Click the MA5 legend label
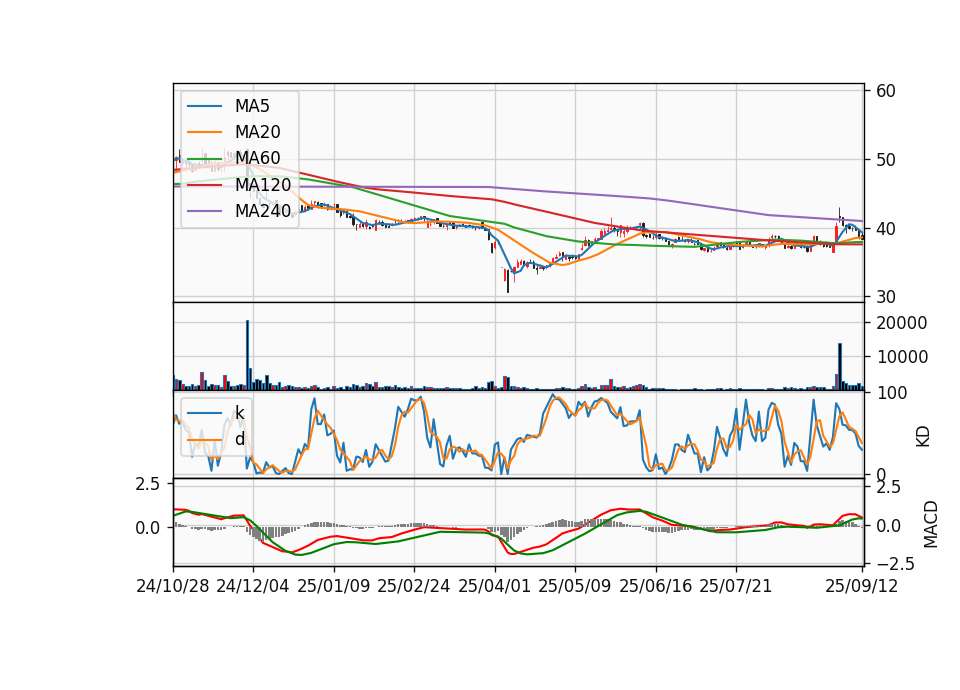The image size is (960, 690). pyautogui.click(x=252, y=106)
